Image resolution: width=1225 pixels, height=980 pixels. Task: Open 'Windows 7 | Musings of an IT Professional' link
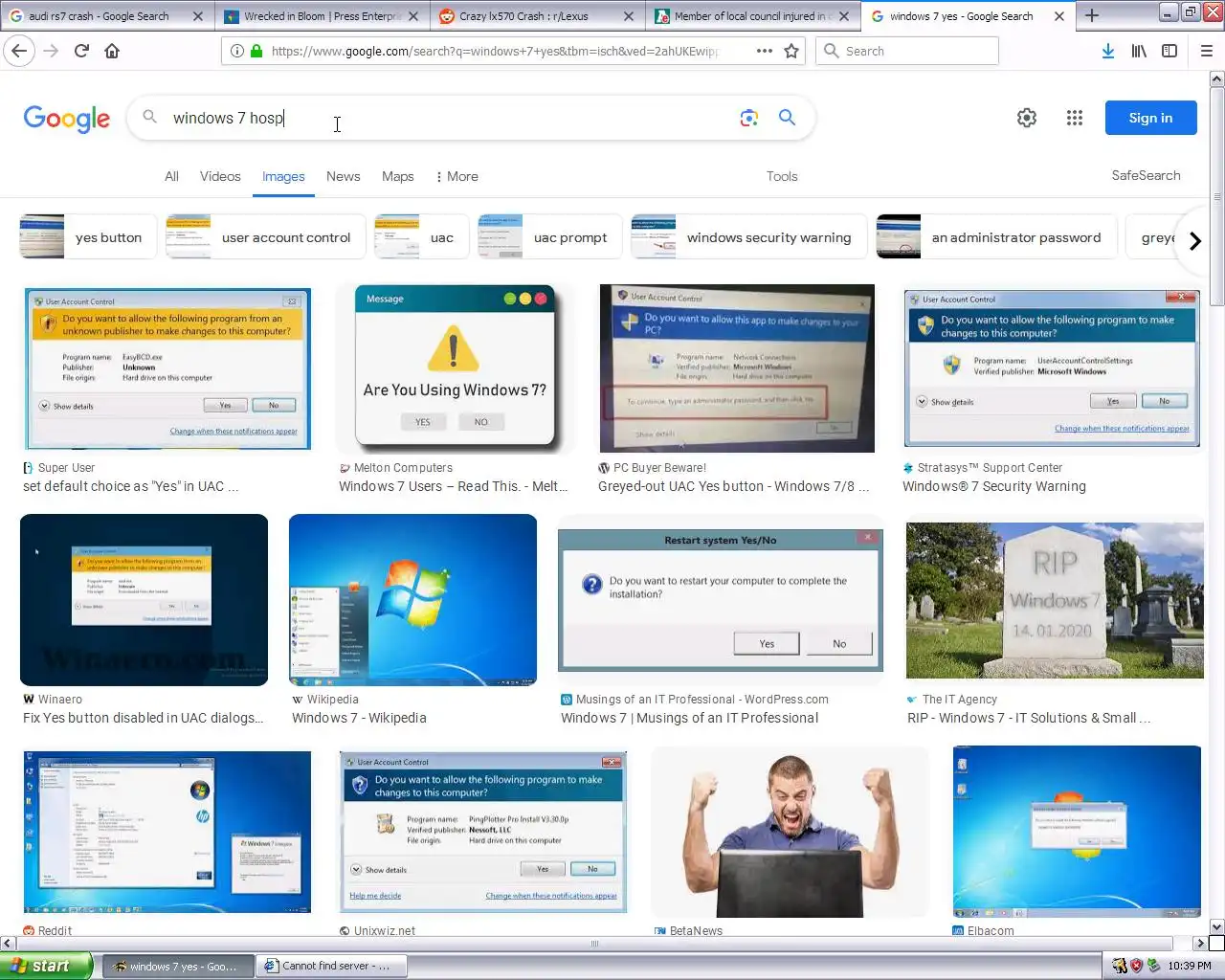click(x=689, y=718)
